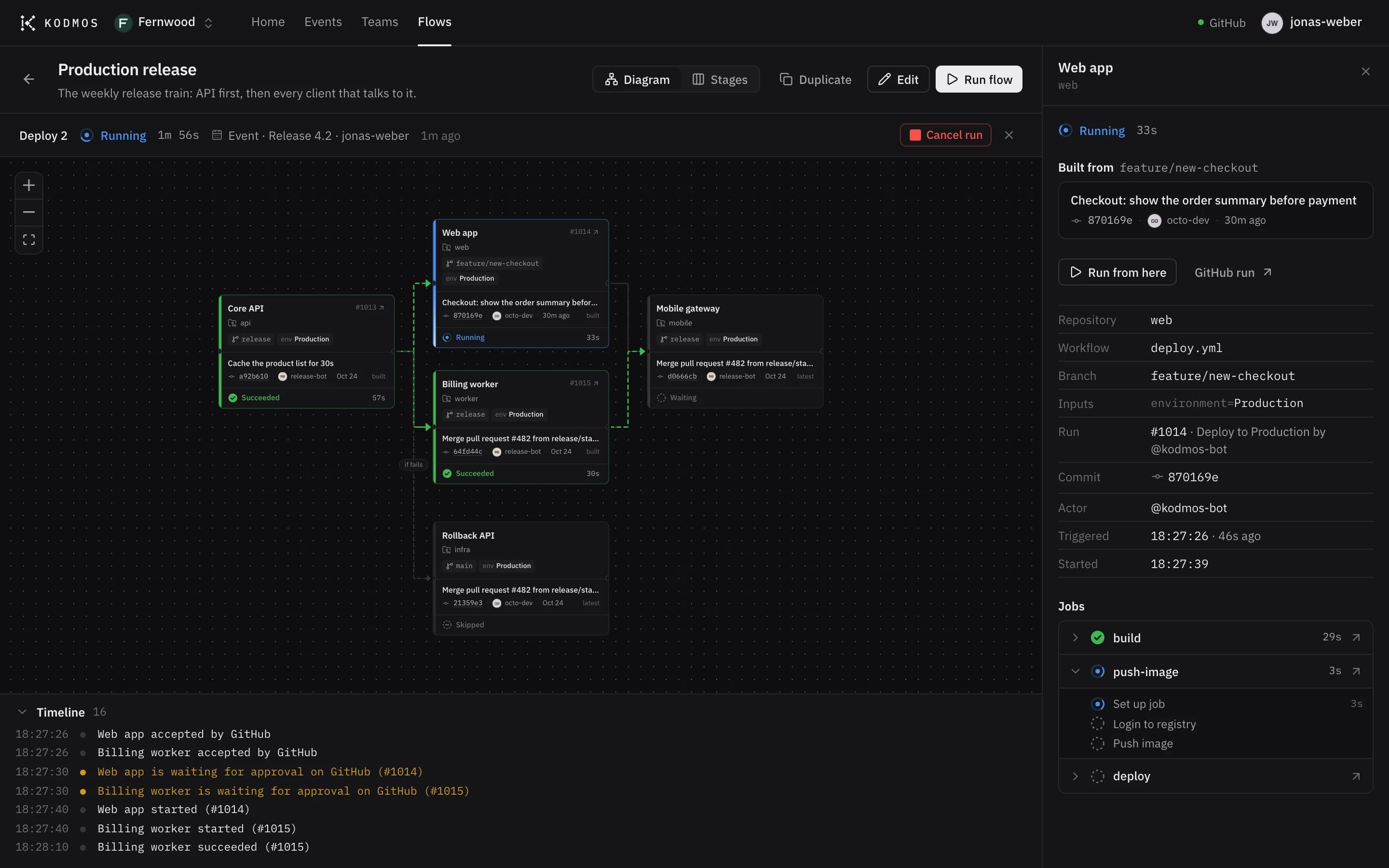
Task: Click the GitHub connection status
Action: pos(1221,23)
